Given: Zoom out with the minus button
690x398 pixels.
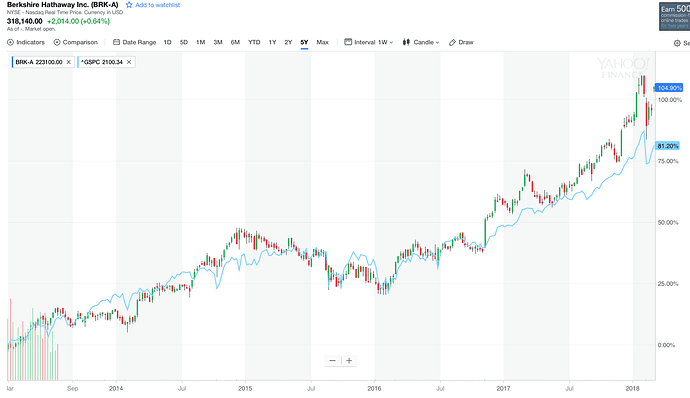Looking at the screenshot, I should (x=333, y=361).
